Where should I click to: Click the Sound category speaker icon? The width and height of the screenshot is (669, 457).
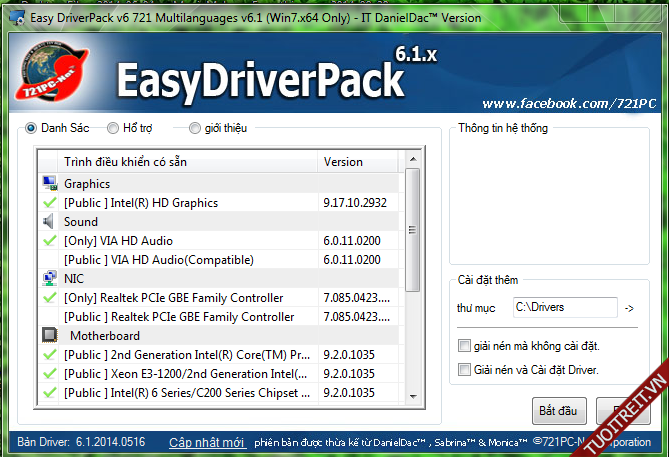(x=50, y=222)
